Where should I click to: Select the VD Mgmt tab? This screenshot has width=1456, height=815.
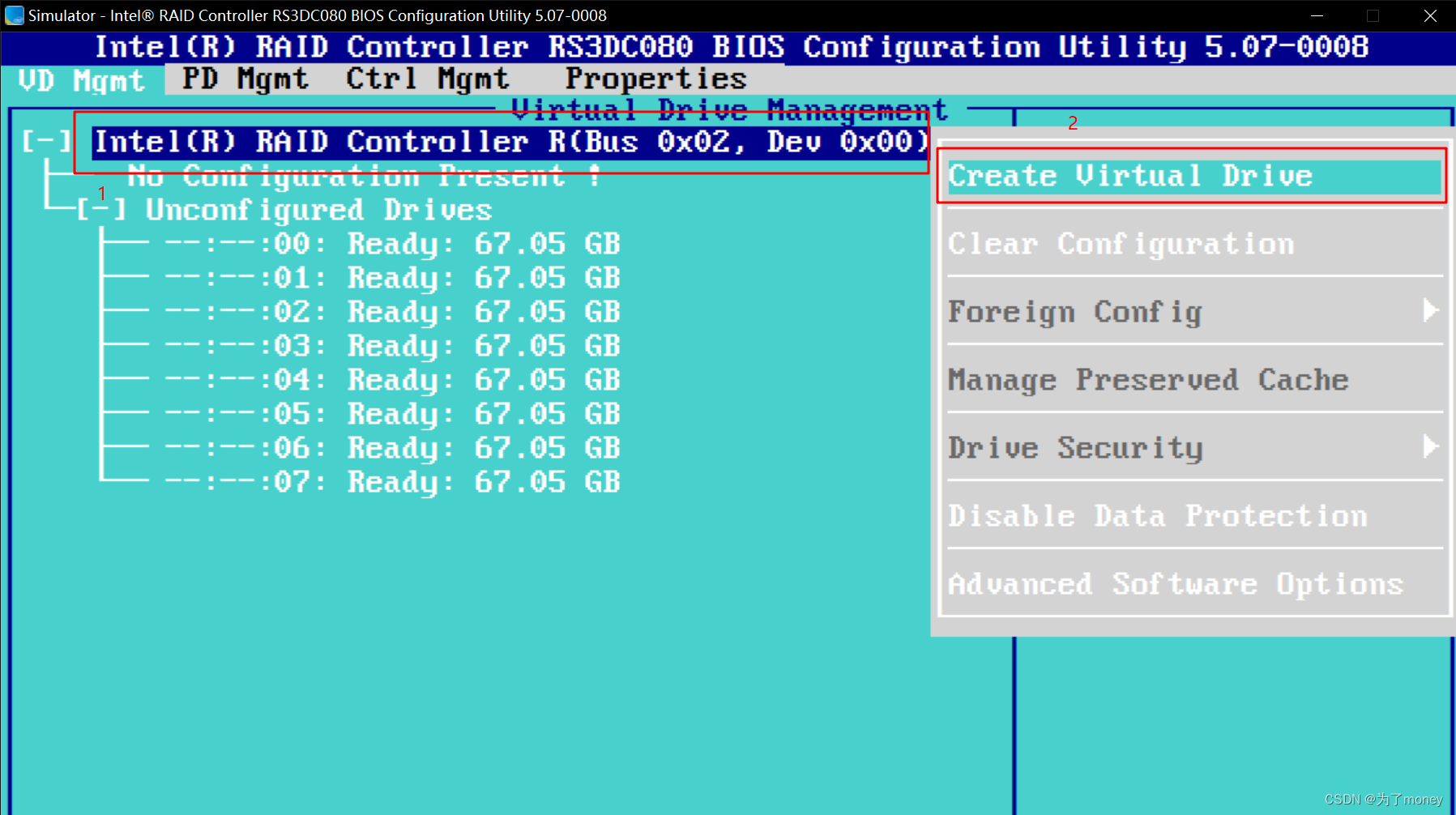tap(79, 80)
